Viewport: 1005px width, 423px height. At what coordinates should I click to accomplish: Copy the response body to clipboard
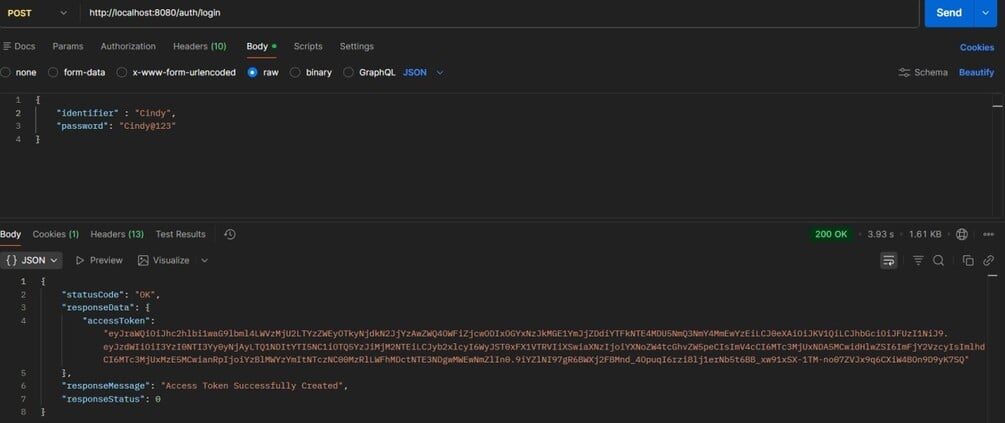[x=968, y=260]
